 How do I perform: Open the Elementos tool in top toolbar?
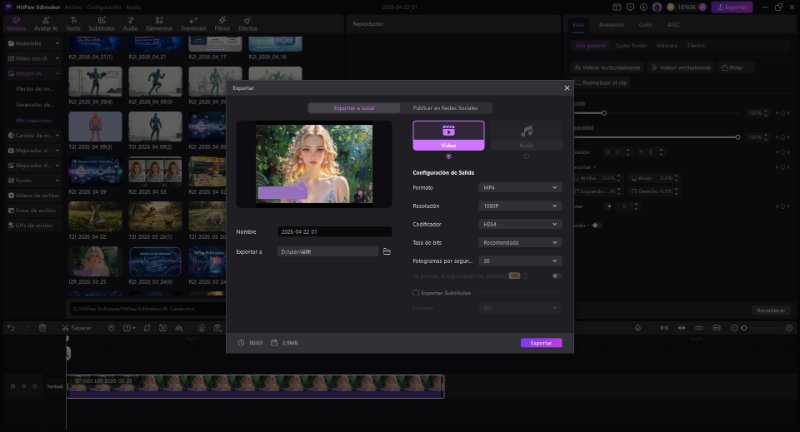(x=160, y=23)
